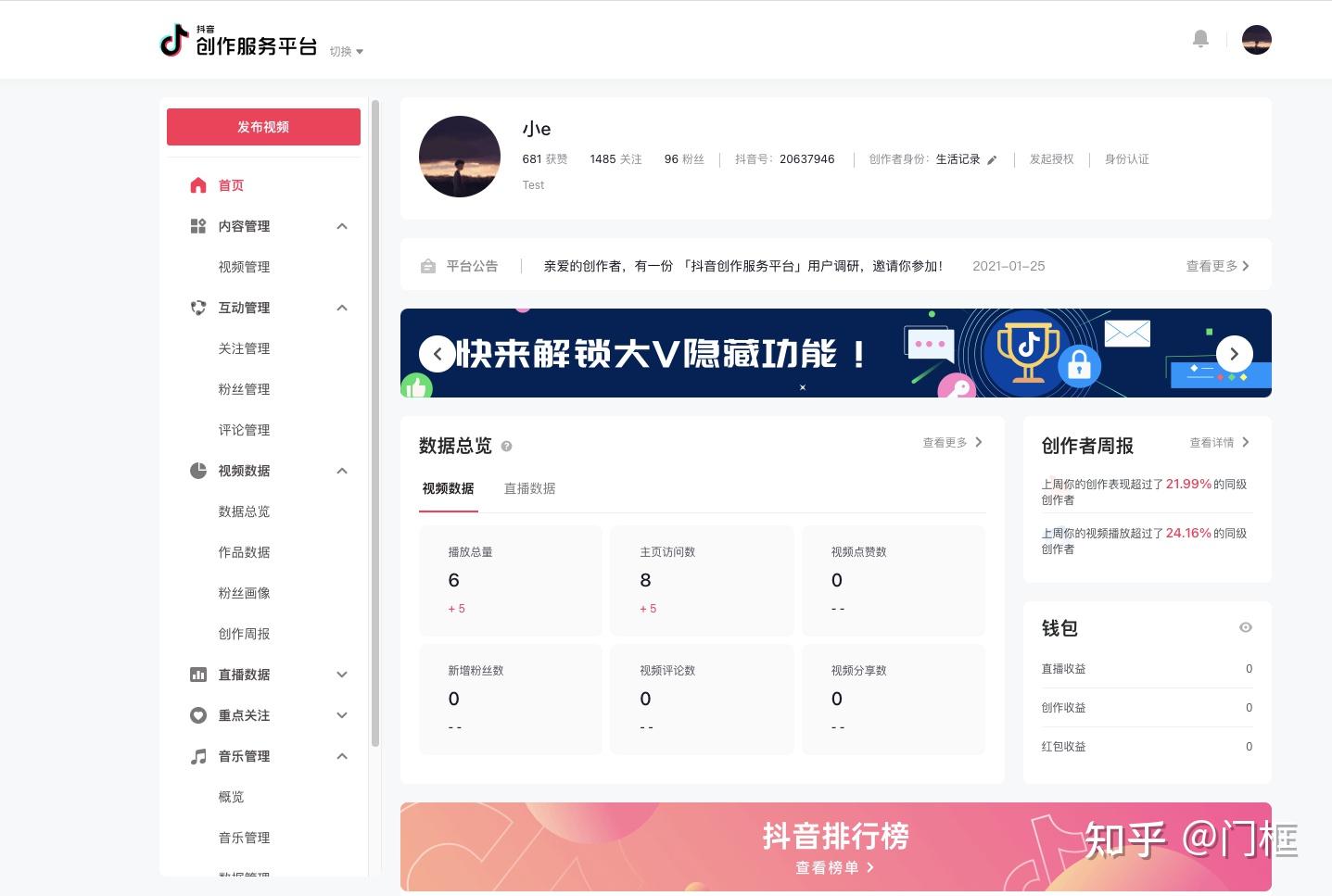Switch to the 直播数据 tab
This screenshot has height=896, width=1332.
pyautogui.click(x=529, y=488)
